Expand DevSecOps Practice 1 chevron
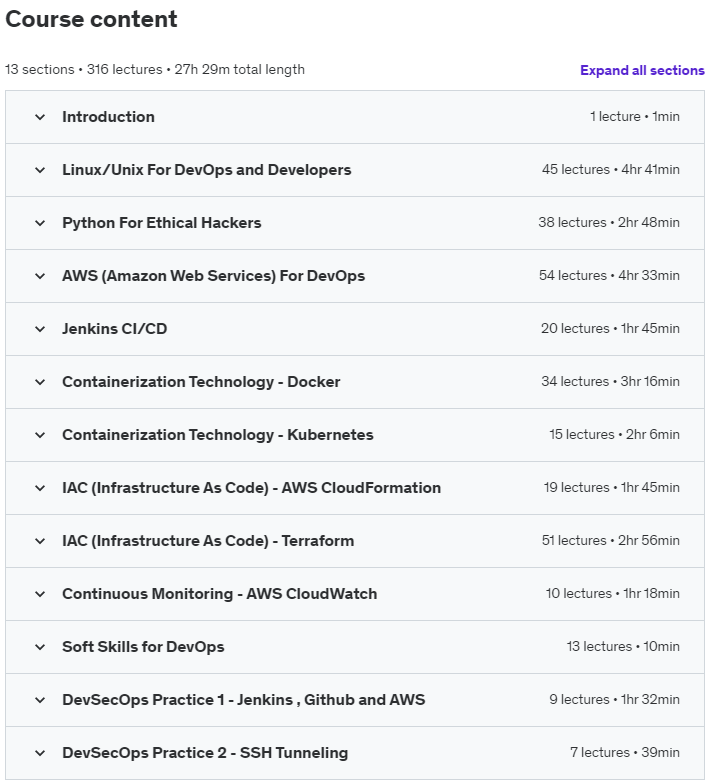 click(x=40, y=700)
